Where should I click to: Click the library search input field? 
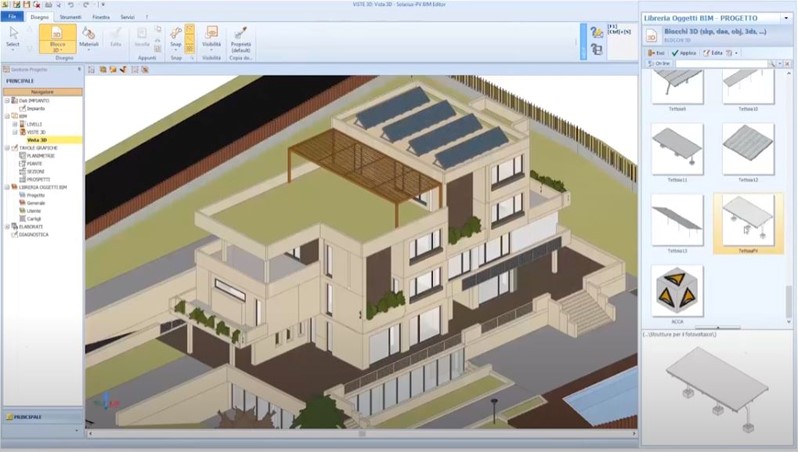tap(721, 64)
